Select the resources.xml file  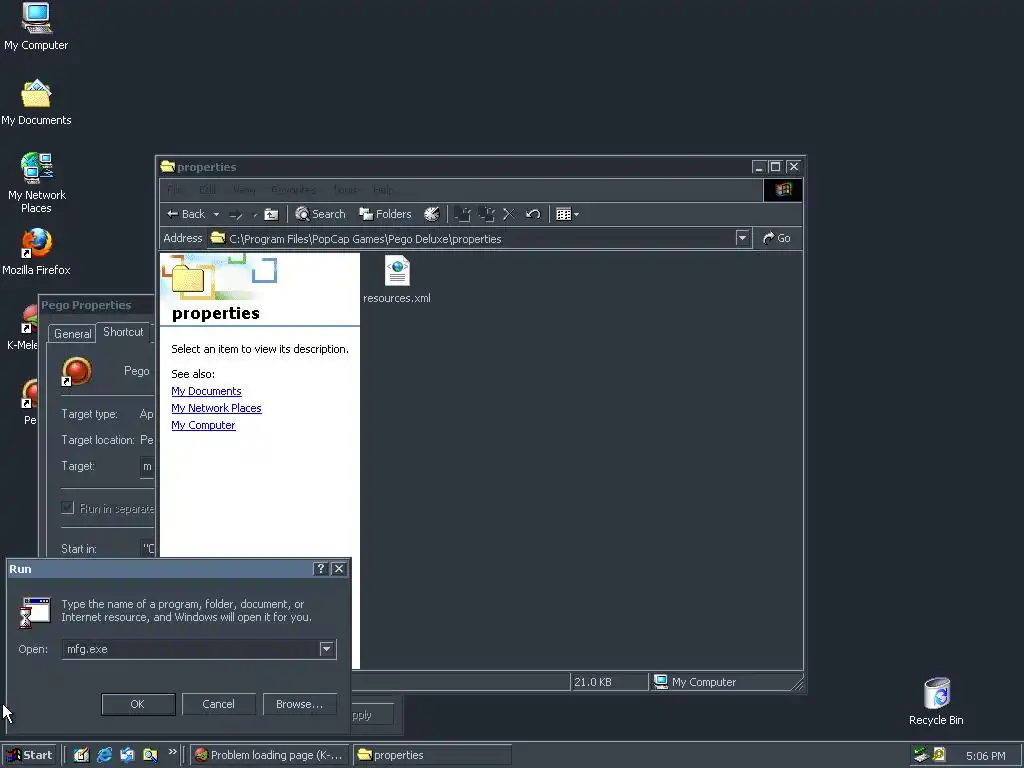pos(397,281)
